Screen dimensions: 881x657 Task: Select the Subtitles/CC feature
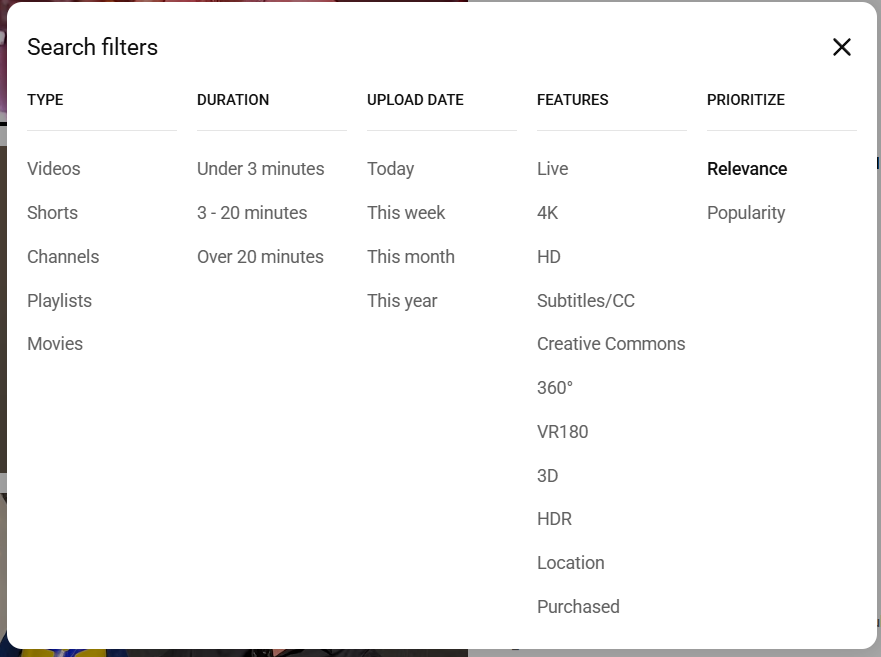click(x=585, y=301)
